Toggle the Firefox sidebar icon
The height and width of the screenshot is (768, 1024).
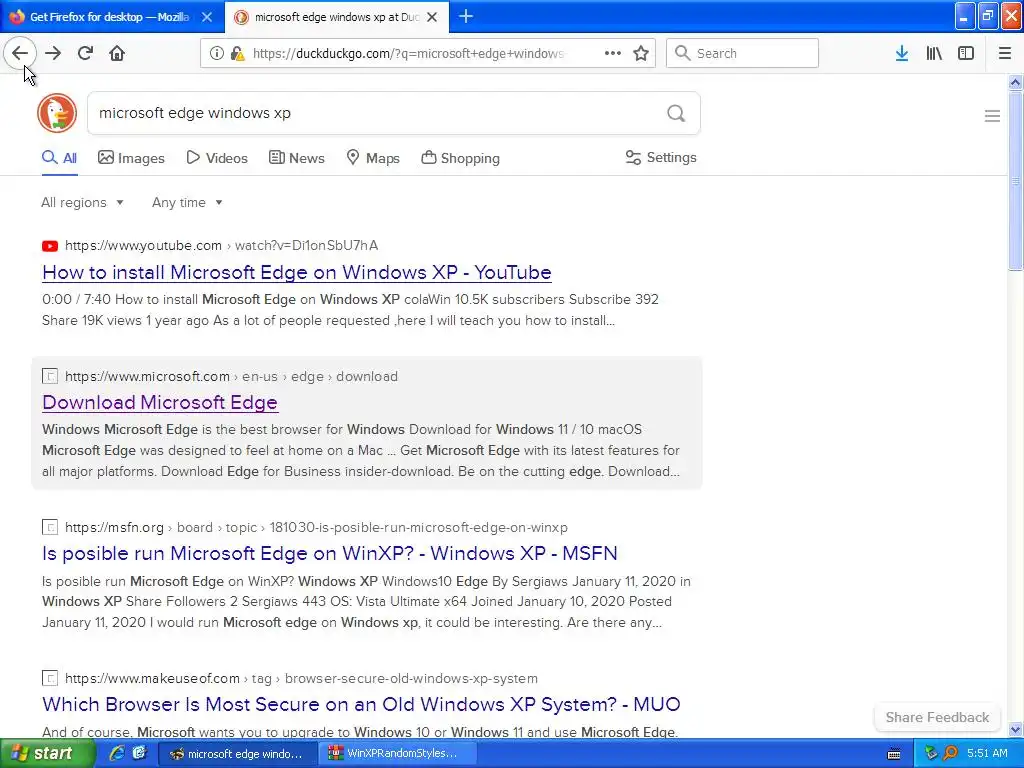point(966,53)
